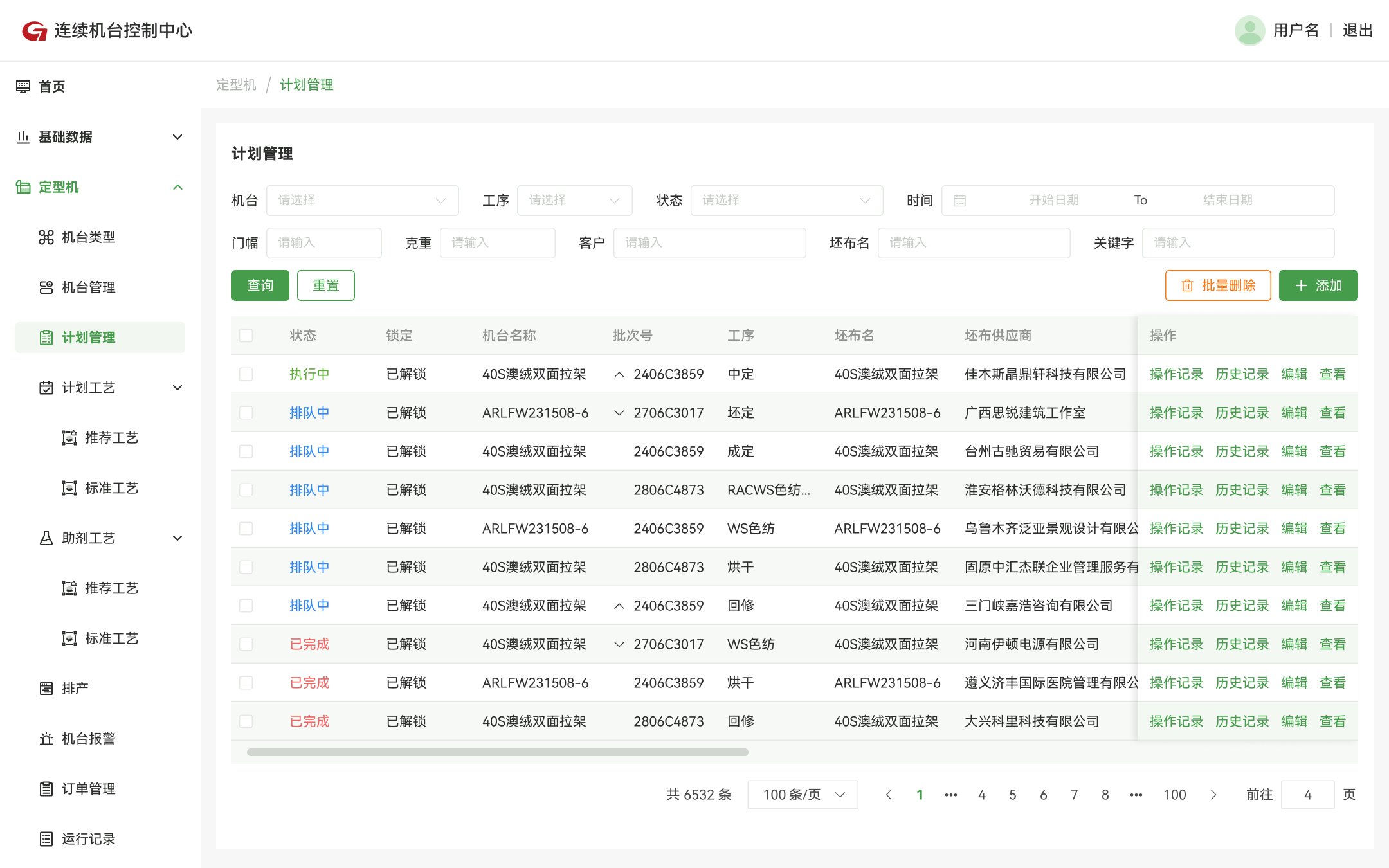Viewport: 1389px width, 868px height.
Task: Expand the 基础数据 sidebar menu
Action: 178,136
